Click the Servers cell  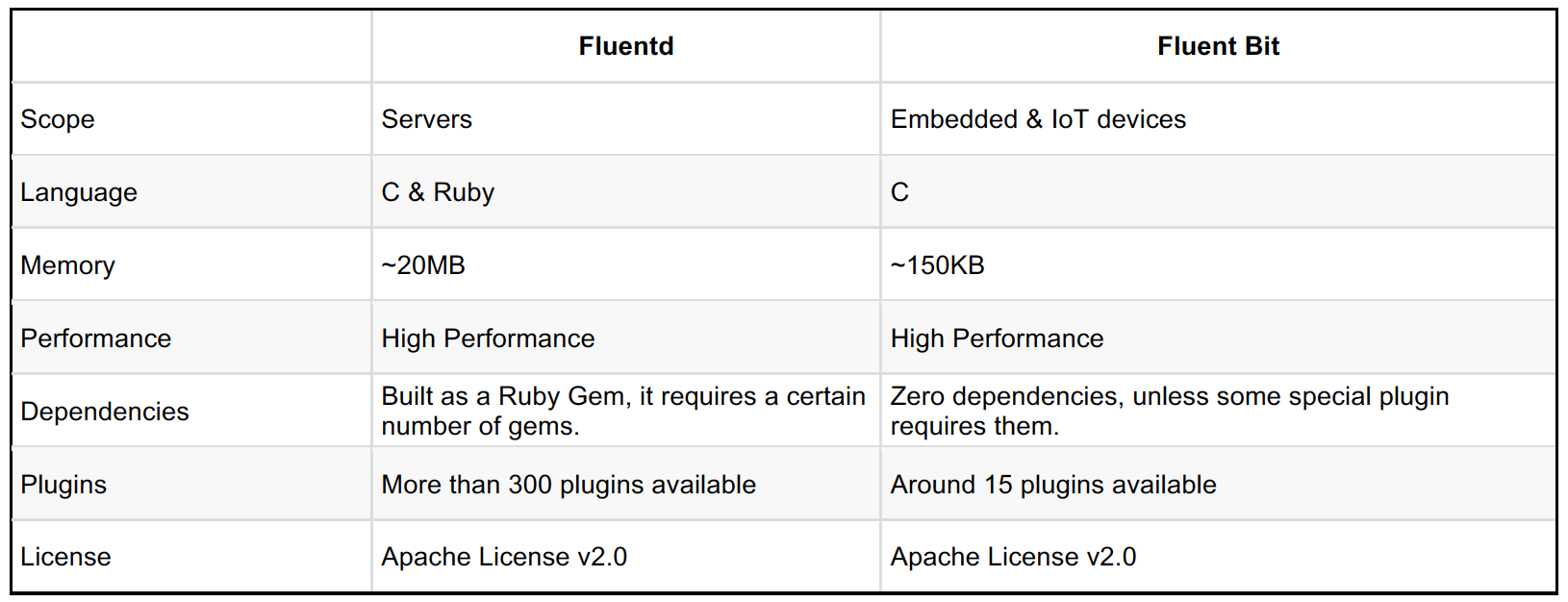tap(426, 119)
